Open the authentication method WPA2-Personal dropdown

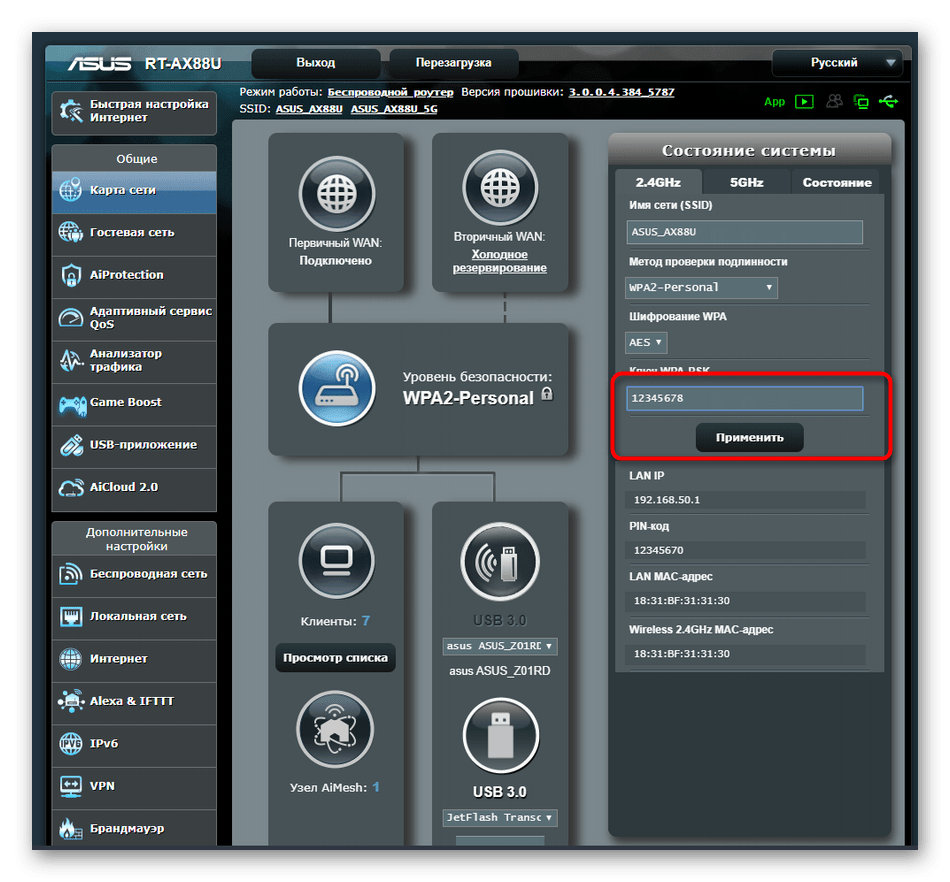pos(701,288)
